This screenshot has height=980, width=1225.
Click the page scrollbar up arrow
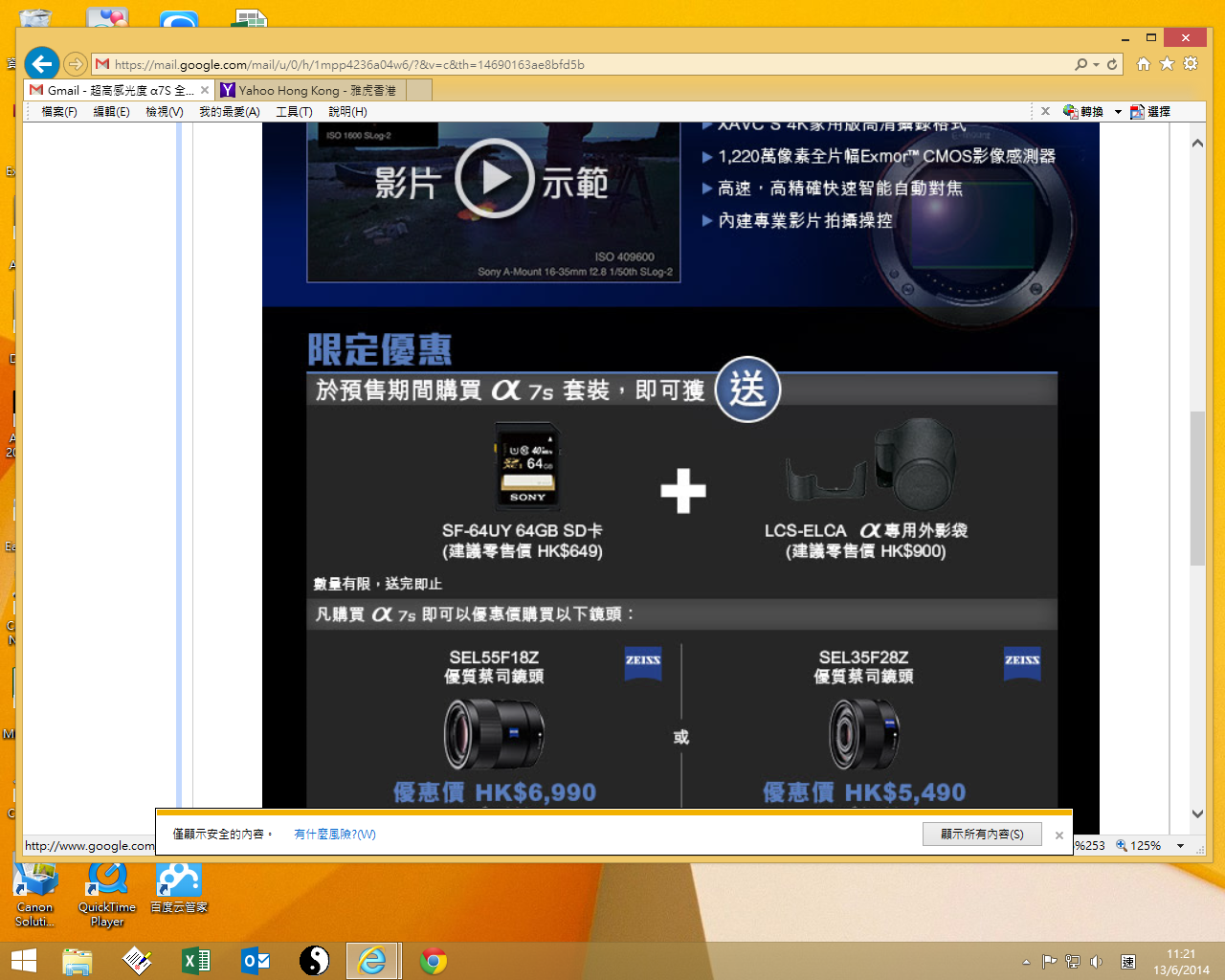click(x=1197, y=143)
